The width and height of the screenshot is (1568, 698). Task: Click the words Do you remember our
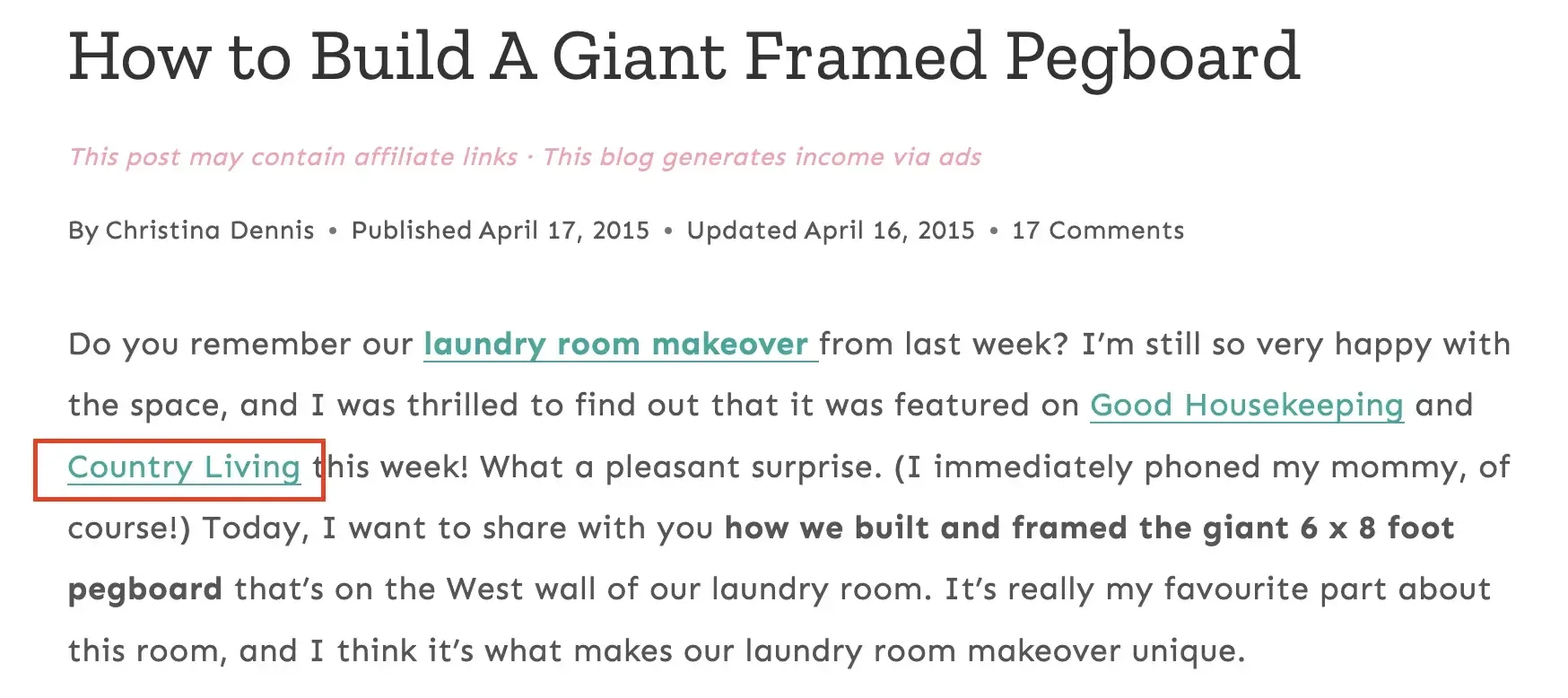click(240, 345)
